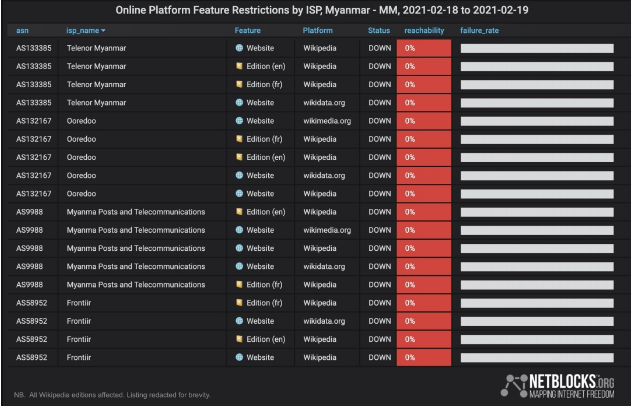The image size is (632, 406).
Task: Click the Status column header
Action: [379, 31]
